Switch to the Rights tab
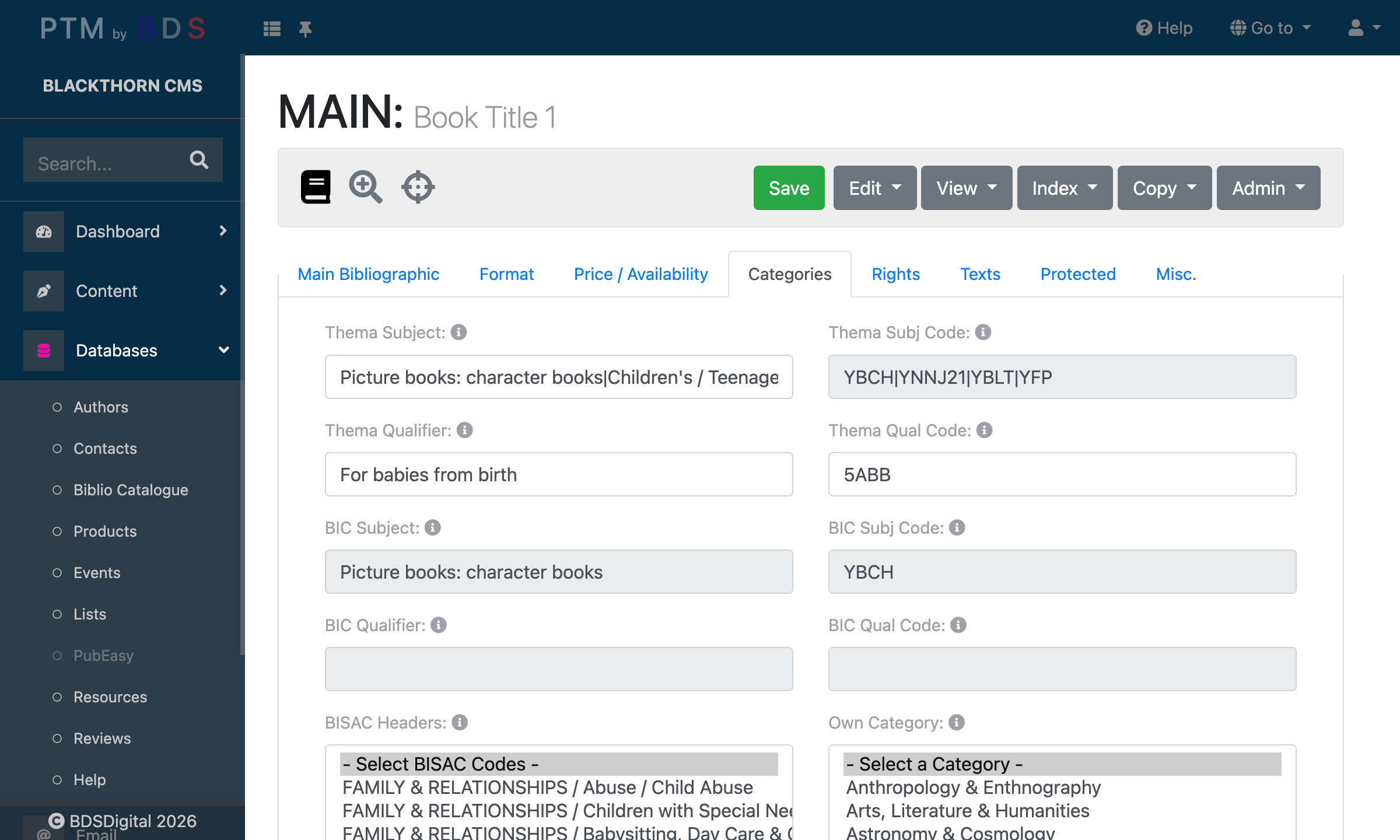The image size is (1400, 840). coord(895,274)
